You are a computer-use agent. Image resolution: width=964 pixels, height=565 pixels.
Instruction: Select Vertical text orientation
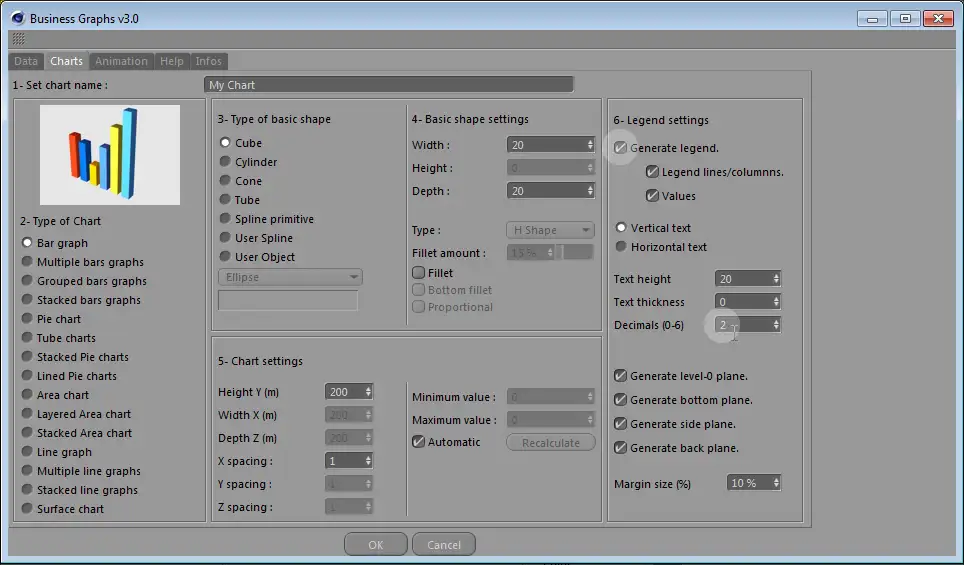tap(653, 228)
